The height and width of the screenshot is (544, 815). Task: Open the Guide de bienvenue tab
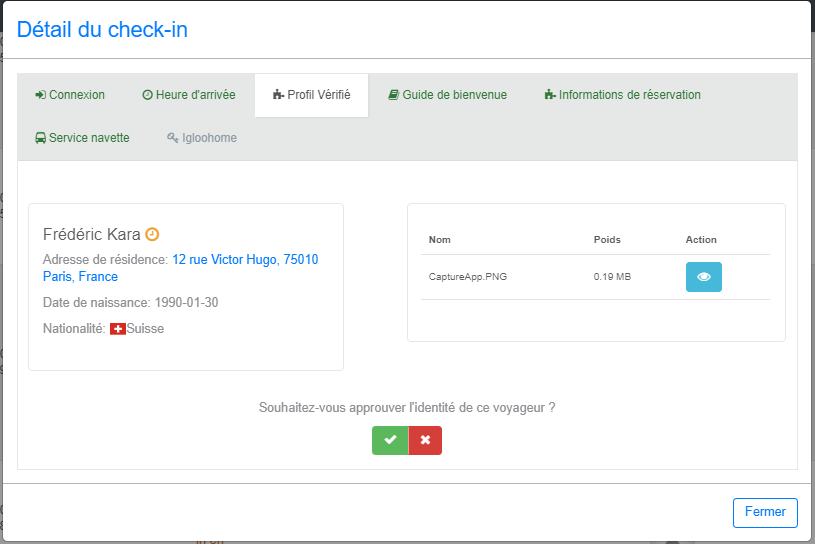(454, 95)
